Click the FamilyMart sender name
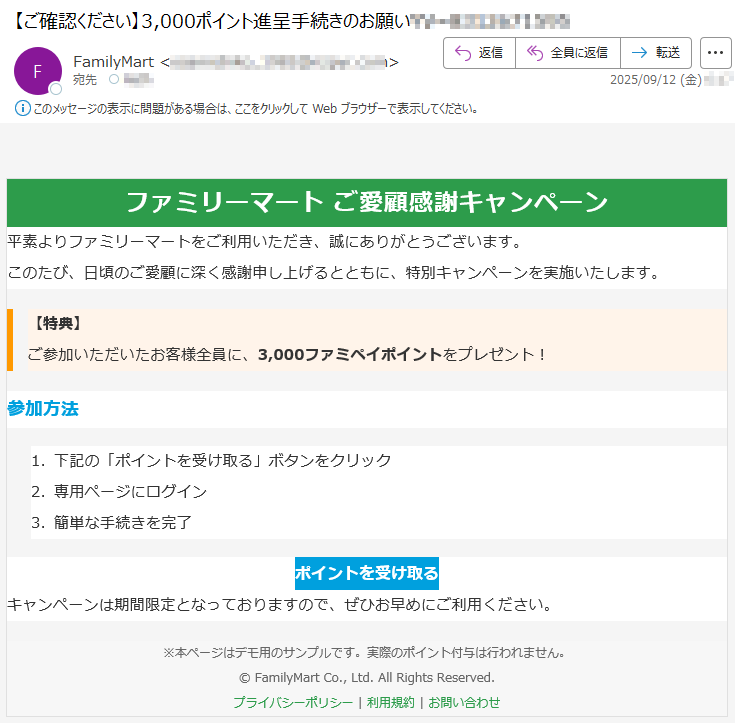 pos(113,61)
